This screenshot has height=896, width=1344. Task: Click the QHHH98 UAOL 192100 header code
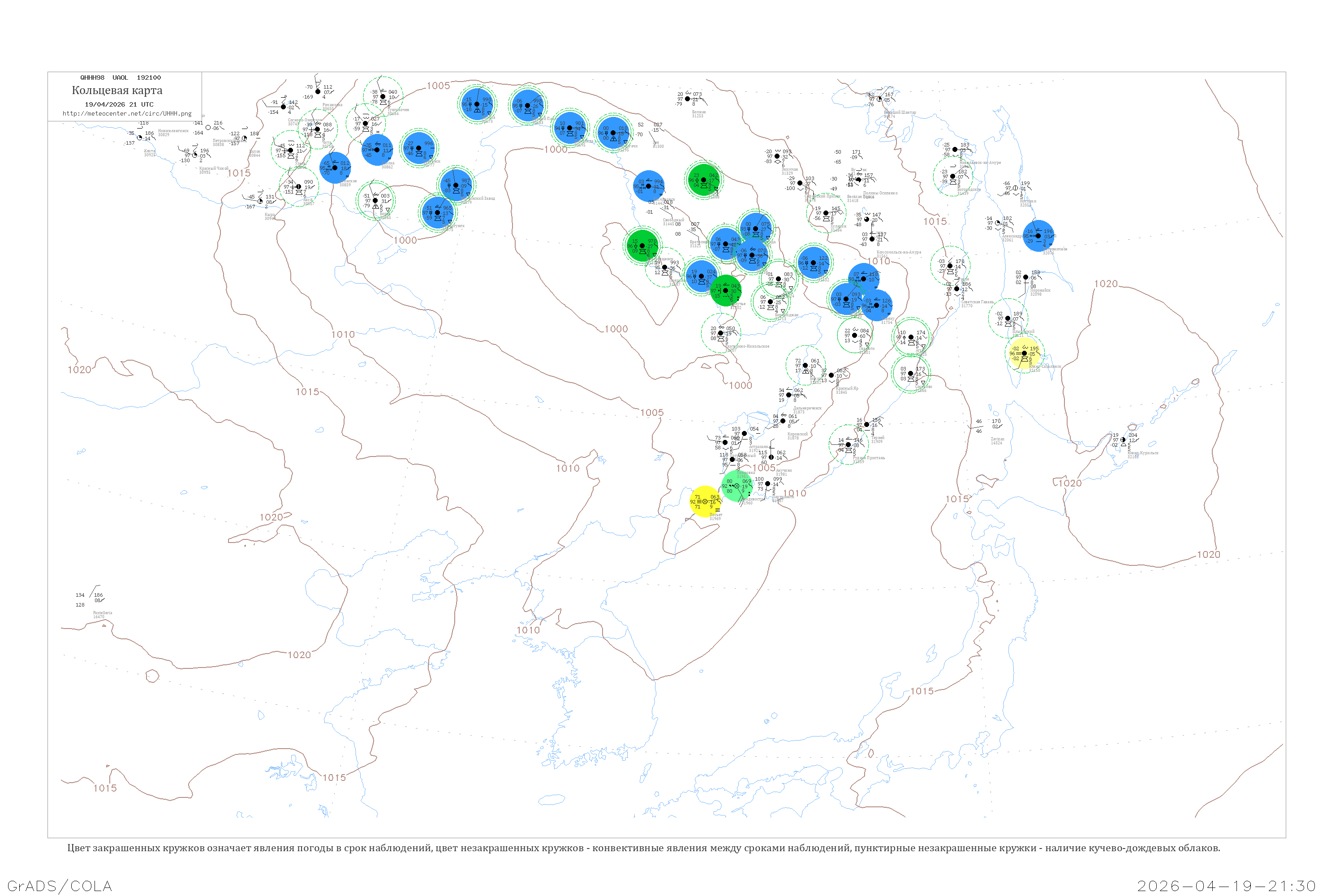click(x=120, y=78)
